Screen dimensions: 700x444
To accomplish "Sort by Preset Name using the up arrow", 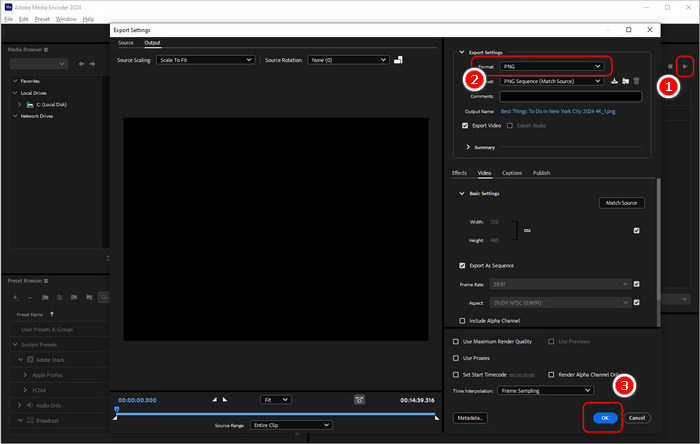I will 52,314.
